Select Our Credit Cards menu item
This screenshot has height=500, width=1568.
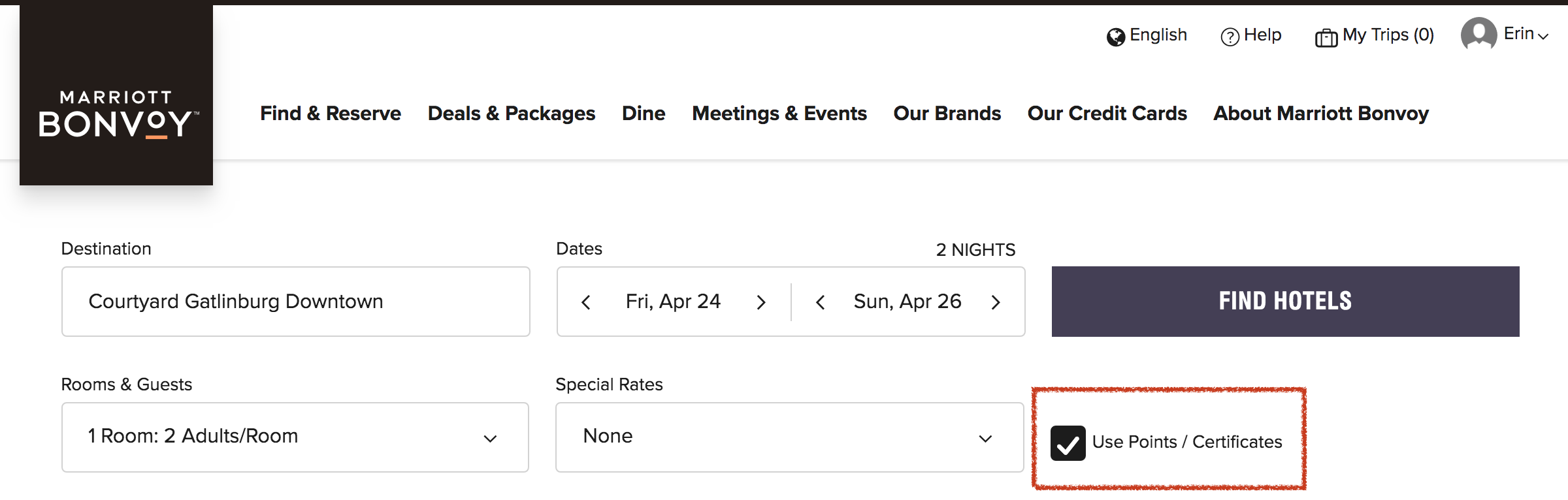click(x=1107, y=114)
